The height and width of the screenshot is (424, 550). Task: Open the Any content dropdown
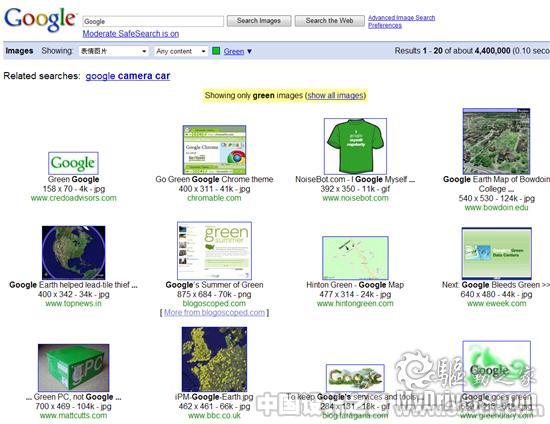click(181, 51)
